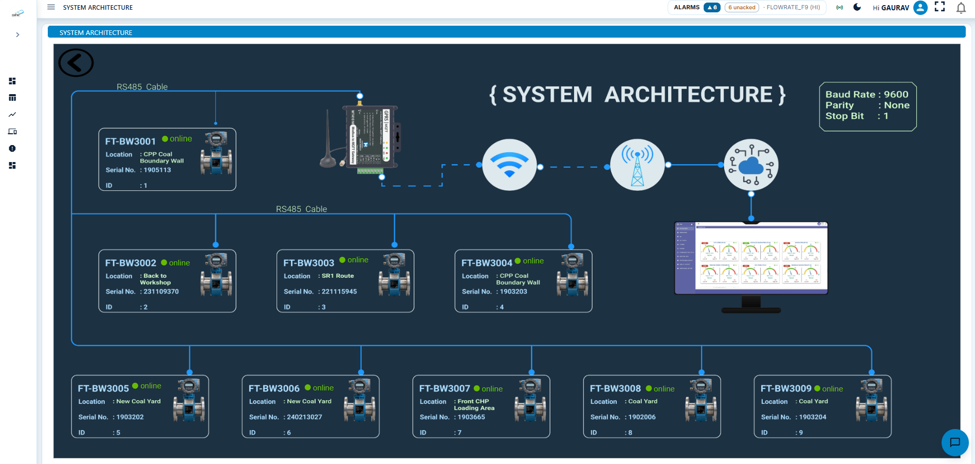Open the '6 unacked' alarms pill
Screen dimensions: 975x464
pyautogui.click(x=741, y=7)
